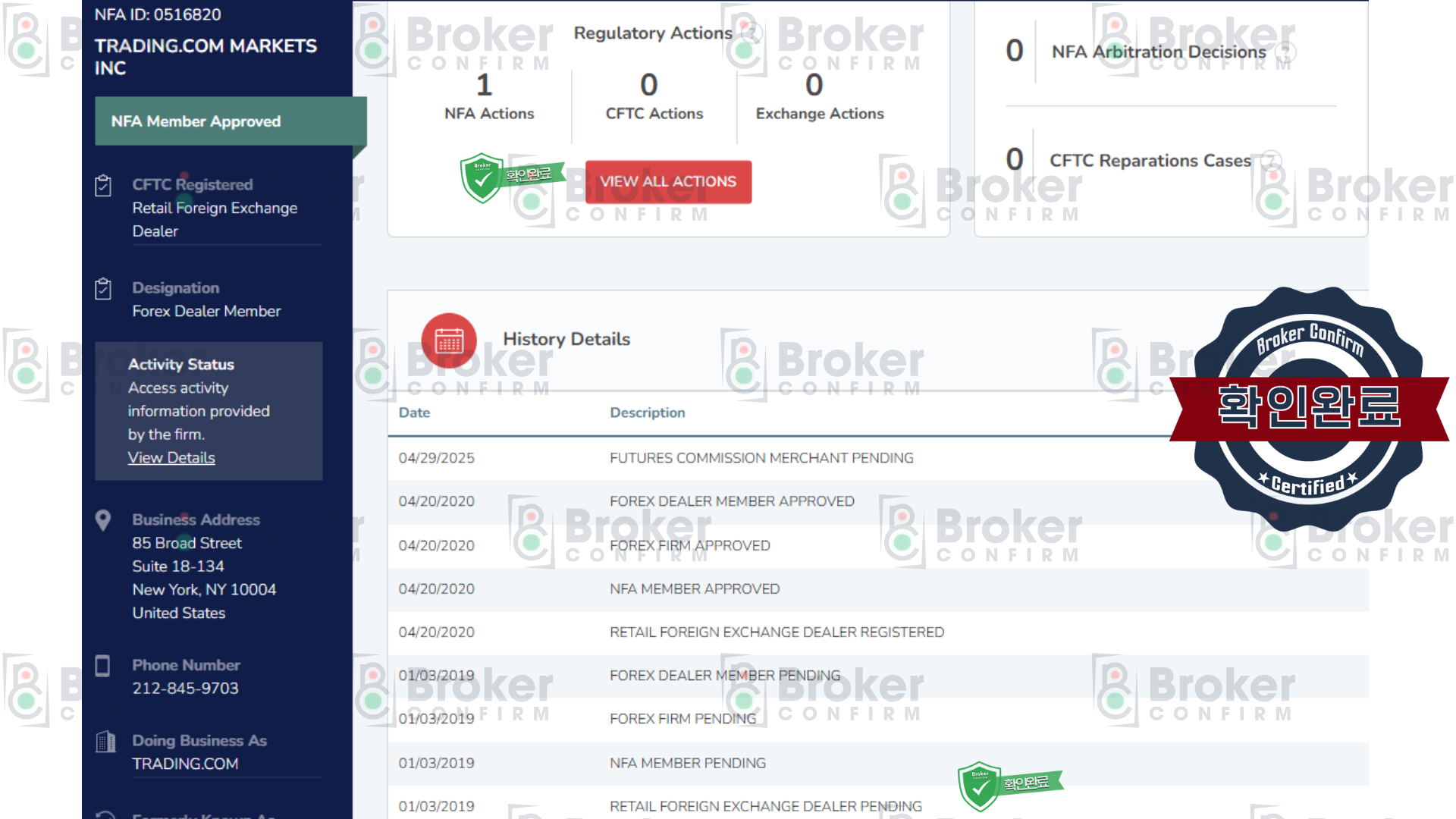Image resolution: width=1456 pixels, height=819 pixels.
Task: Click the red calendar History Details icon
Action: tap(449, 340)
